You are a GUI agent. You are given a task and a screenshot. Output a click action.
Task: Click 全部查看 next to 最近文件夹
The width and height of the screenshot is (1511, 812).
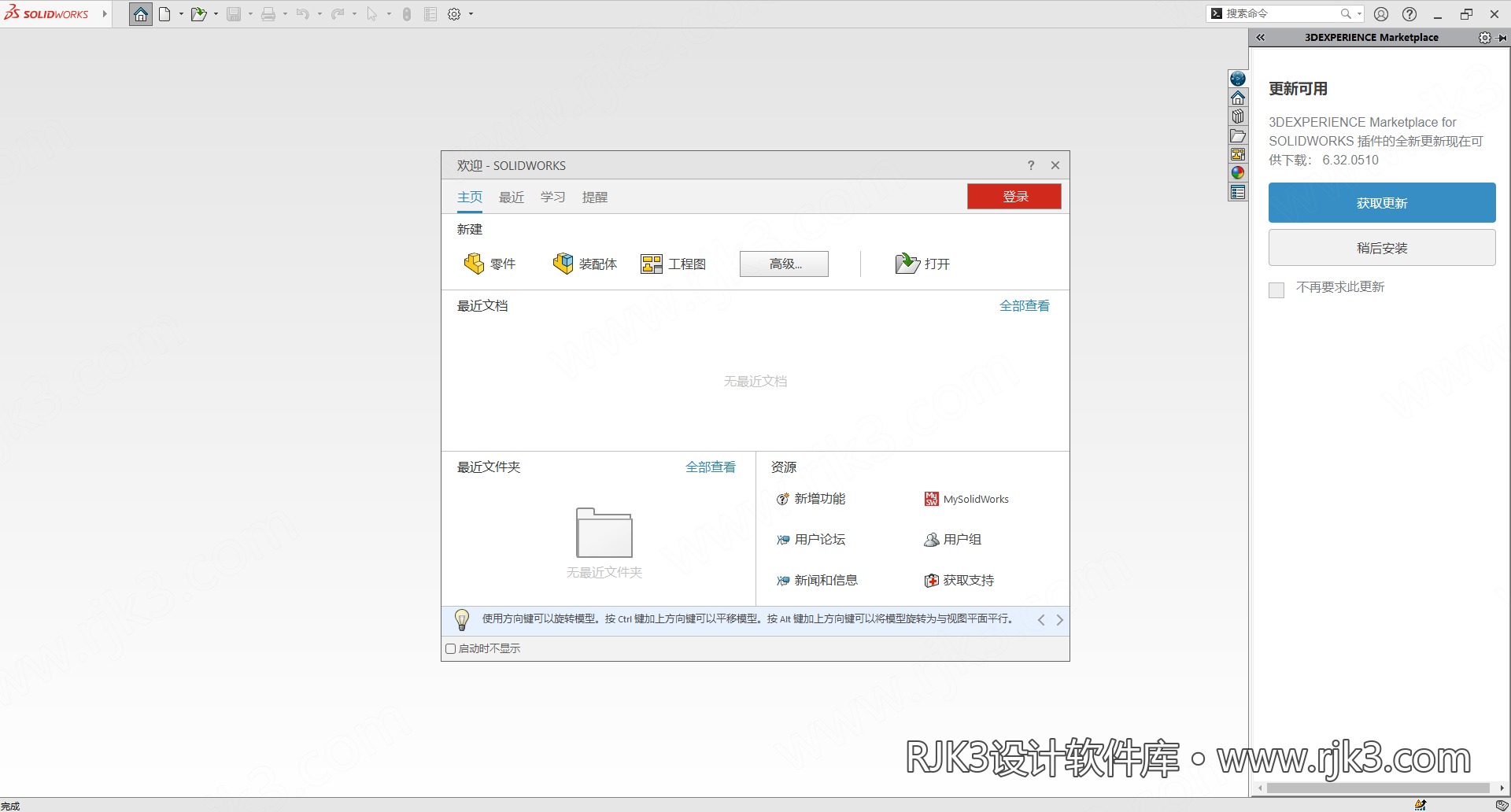coord(711,467)
